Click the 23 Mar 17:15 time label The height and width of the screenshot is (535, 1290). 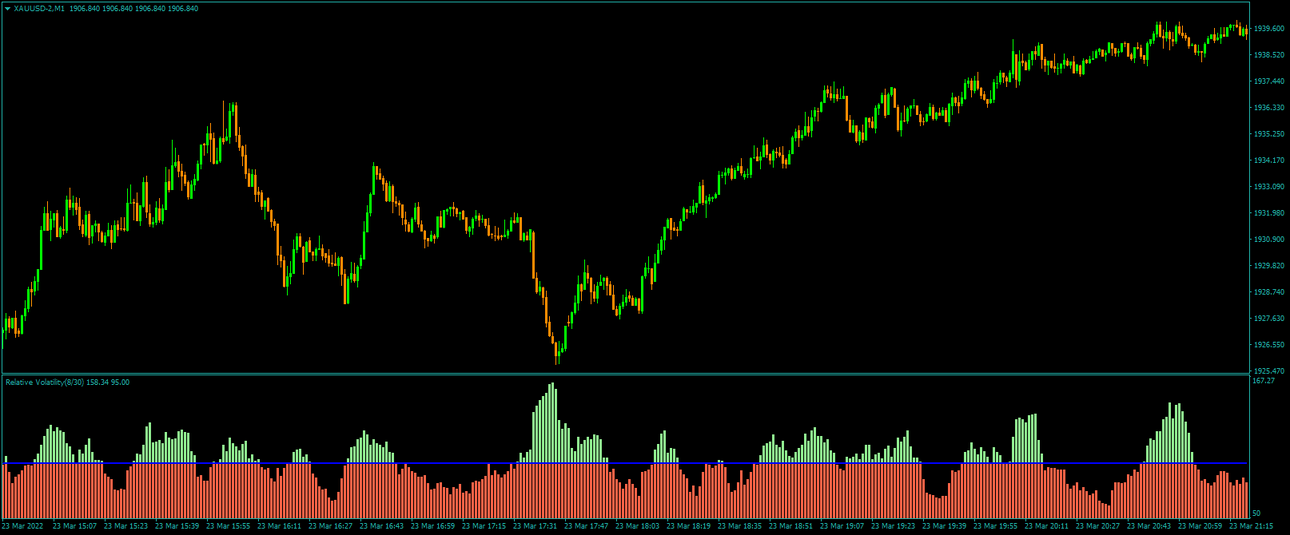tap(483, 526)
